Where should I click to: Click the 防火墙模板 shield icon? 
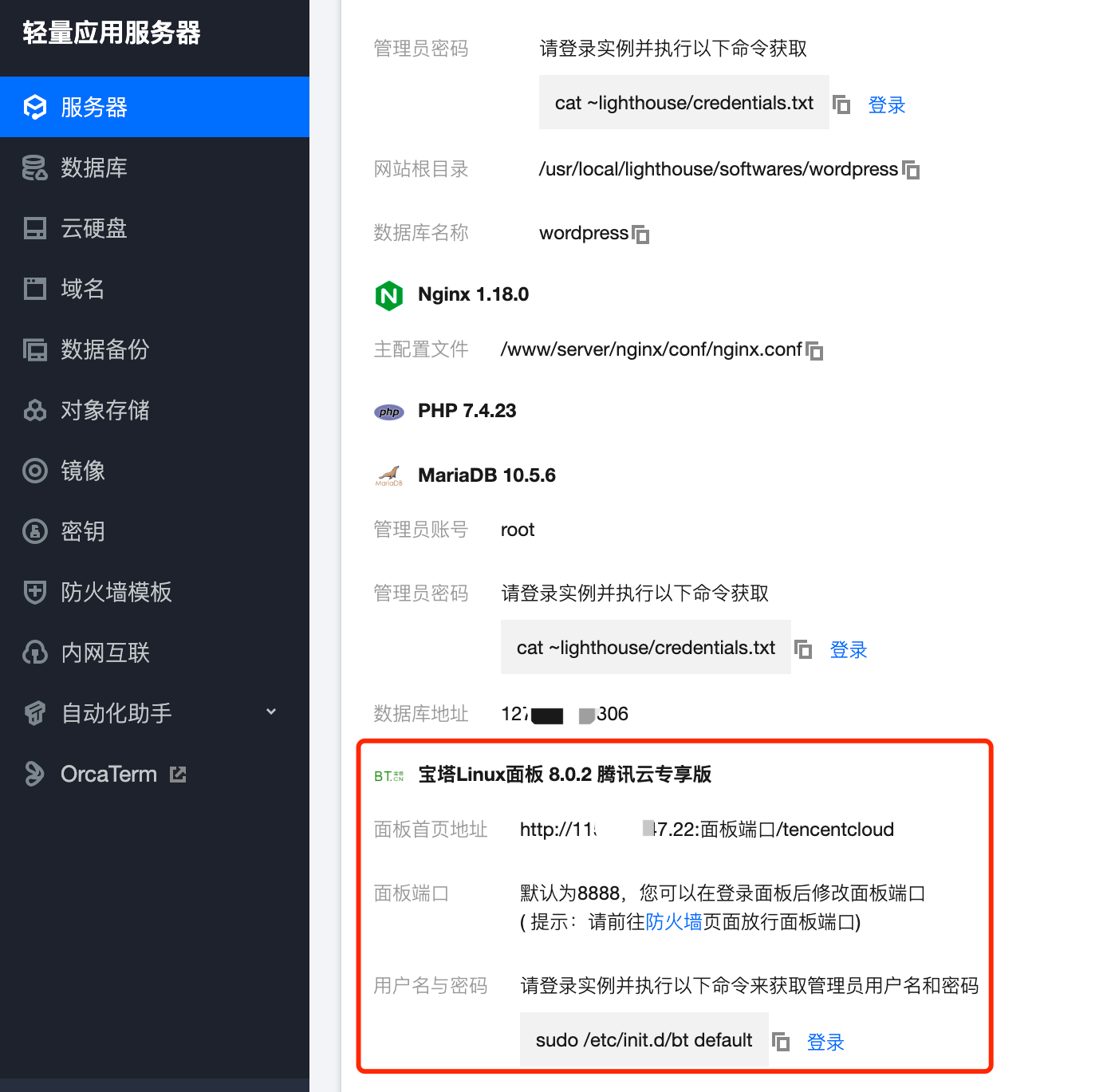pos(35,592)
